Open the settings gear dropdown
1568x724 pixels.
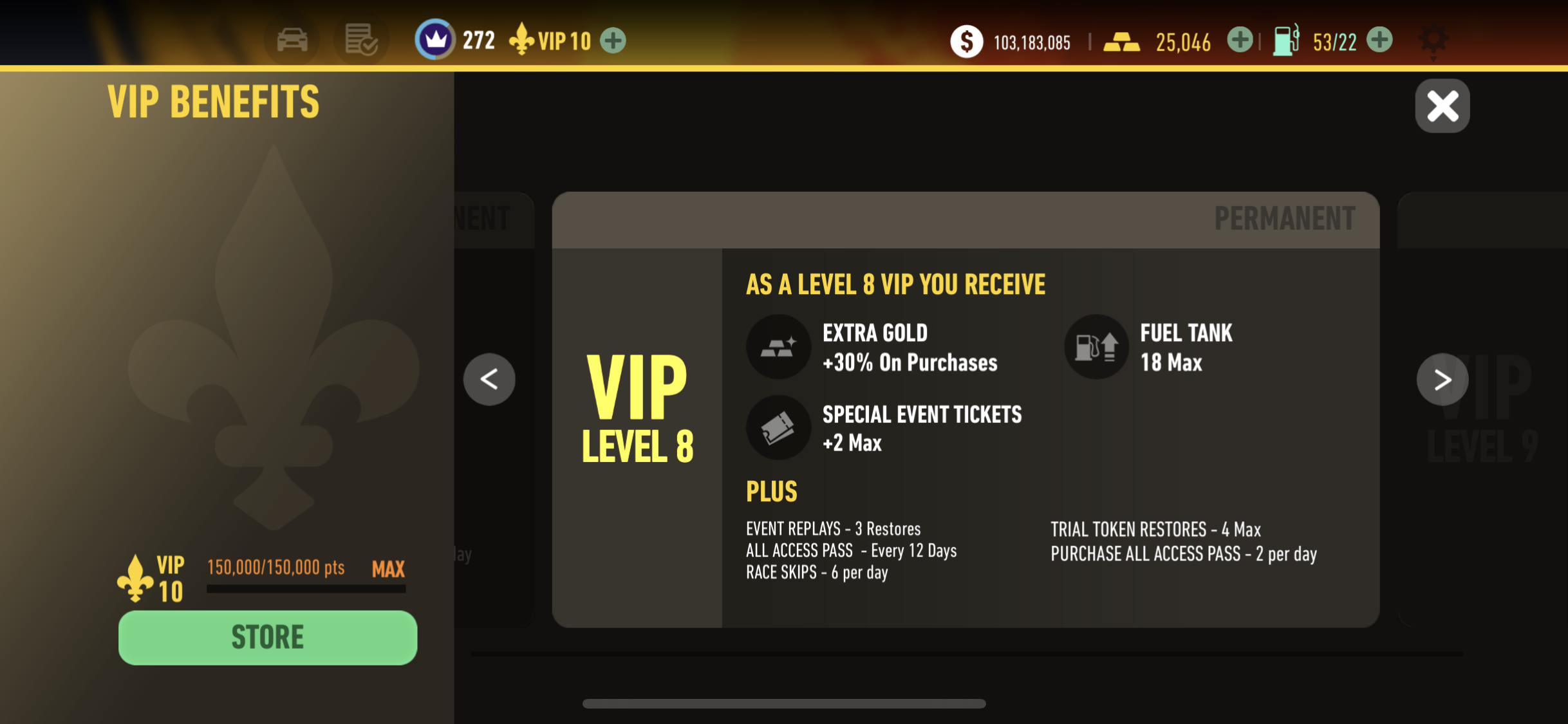1433,42
